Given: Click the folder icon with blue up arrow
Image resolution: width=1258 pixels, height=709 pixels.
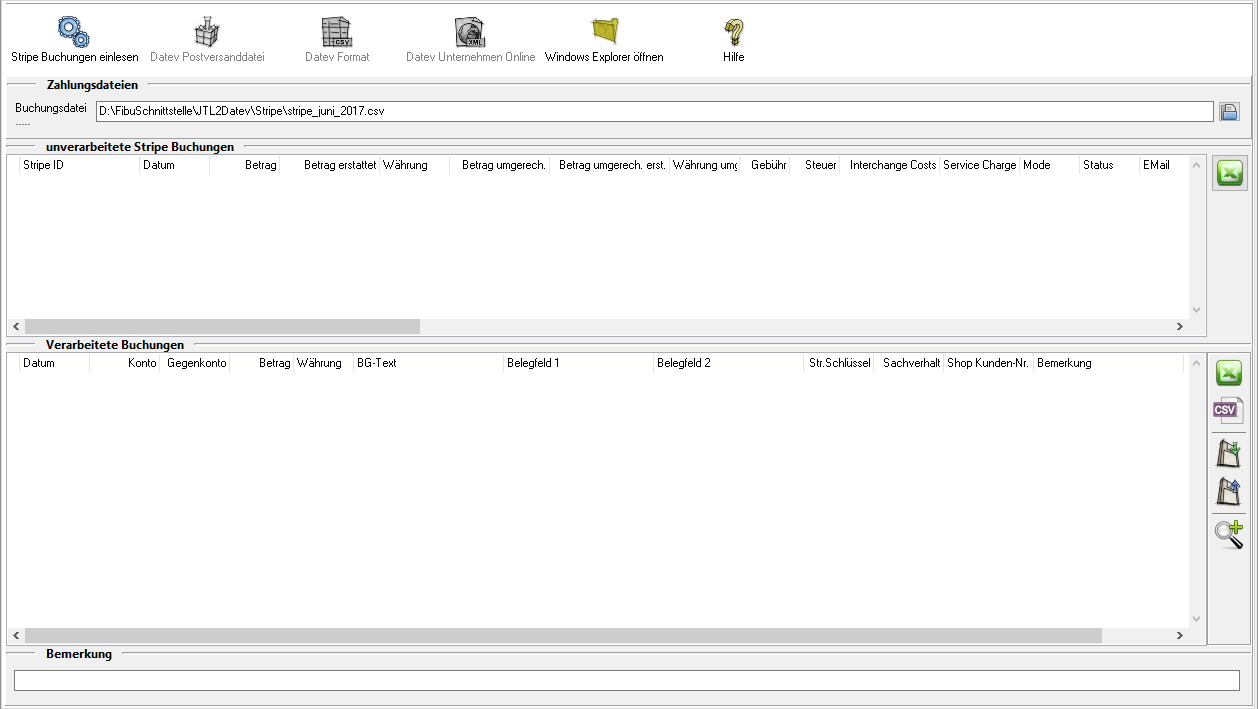Looking at the screenshot, I should pyautogui.click(x=1229, y=492).
